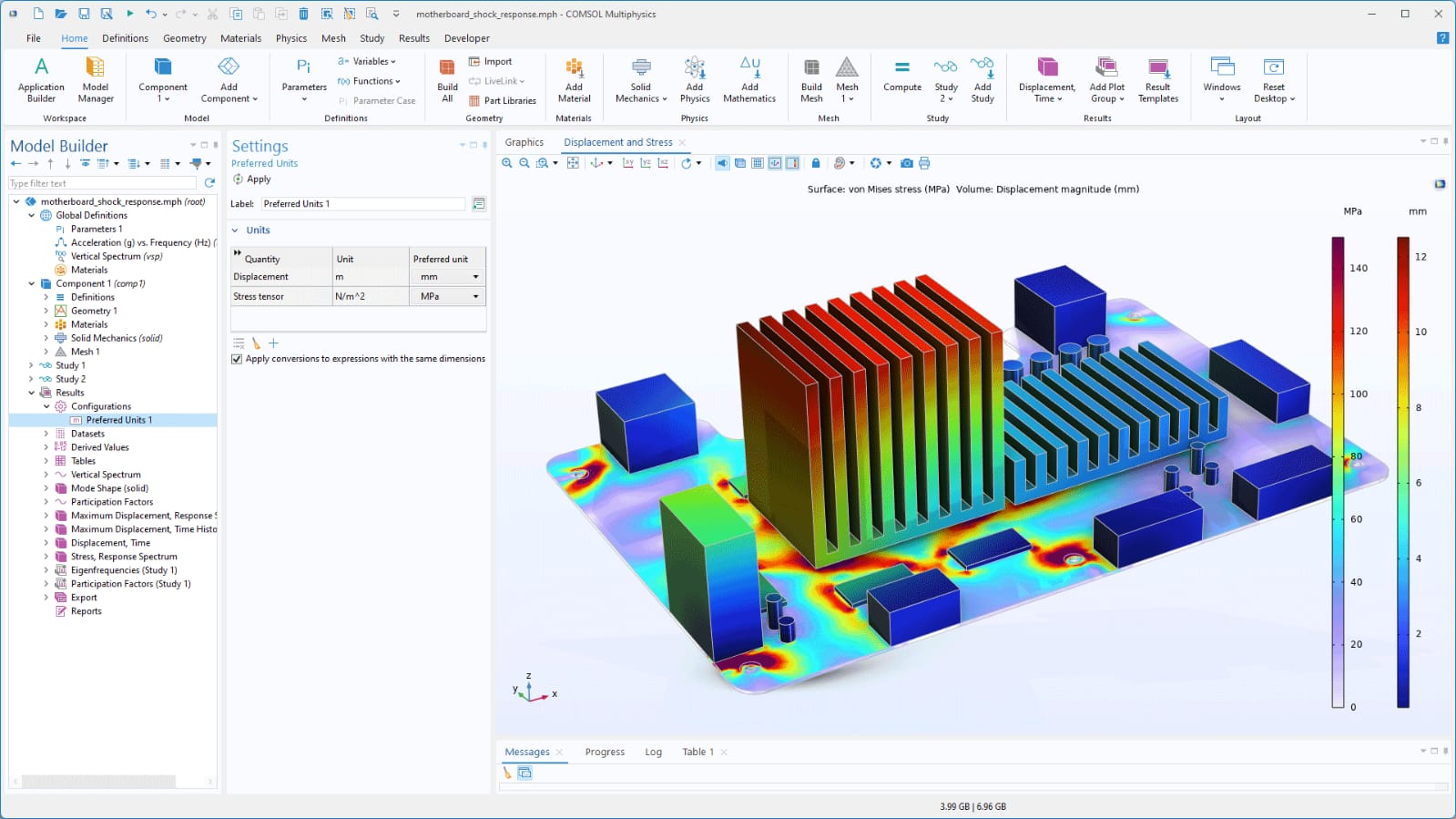1456x819 pixels.
Task: Select Stress, Response Spectrum in model tree
Action: tap(124, 557)
